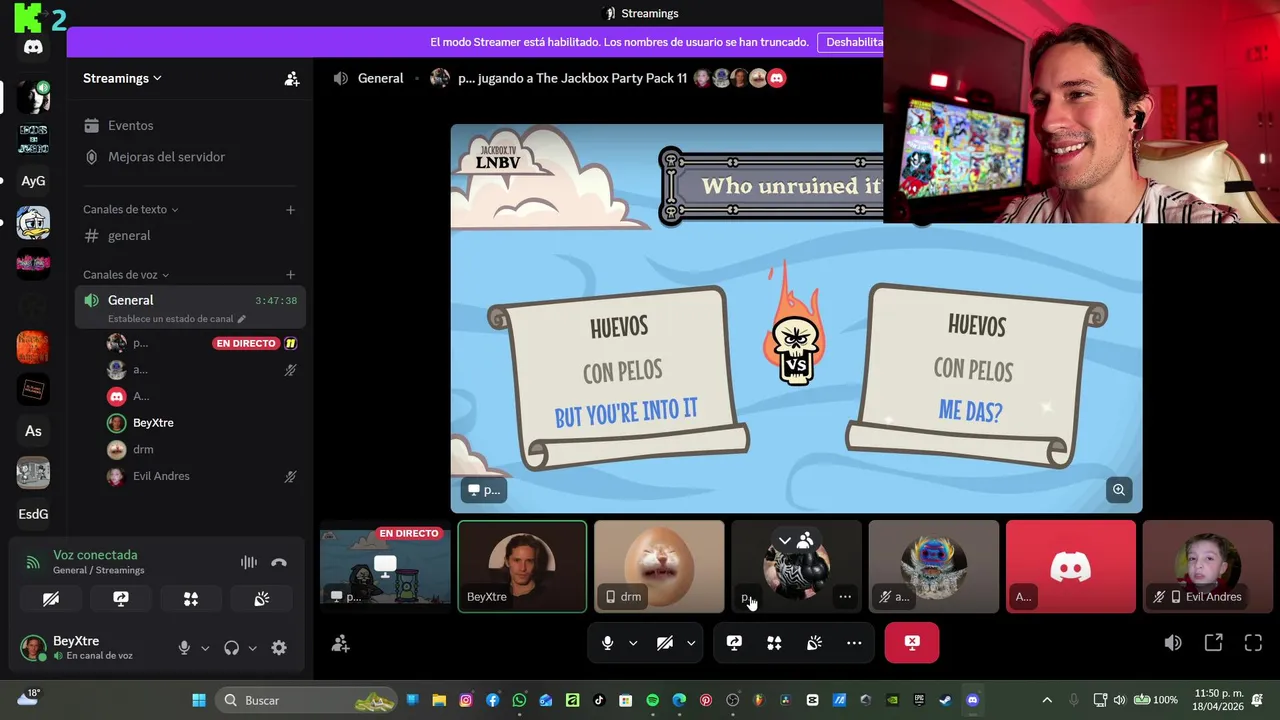The width and height of the screenshot is (1280, 720).
Task: Enter fullscreen mode for the call
Action: tap(1253, 643)
